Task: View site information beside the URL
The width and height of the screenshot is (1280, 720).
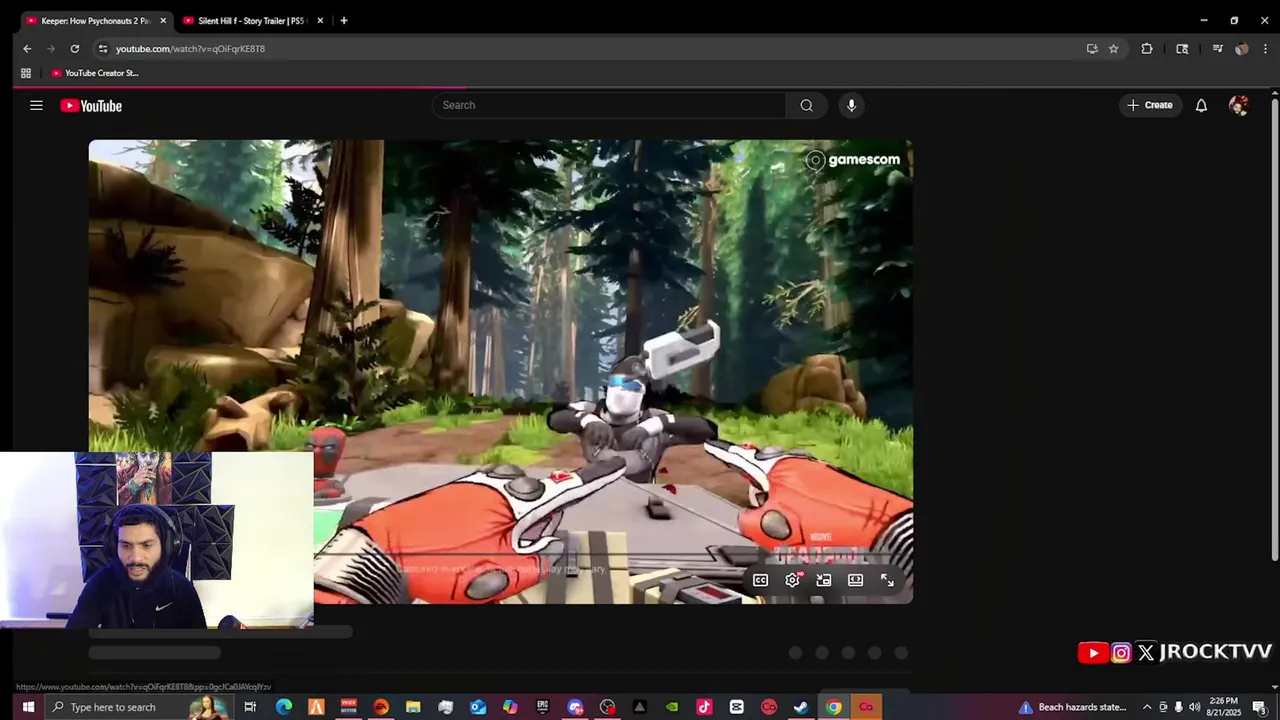Action: click(102, 48)
